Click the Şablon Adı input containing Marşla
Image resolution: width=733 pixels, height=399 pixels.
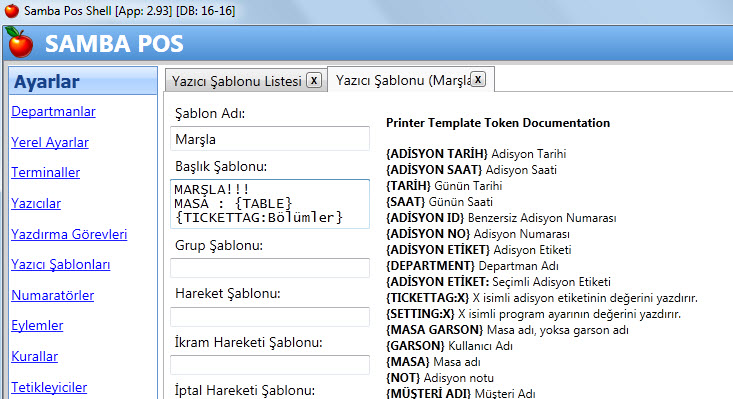coord(270,139)
